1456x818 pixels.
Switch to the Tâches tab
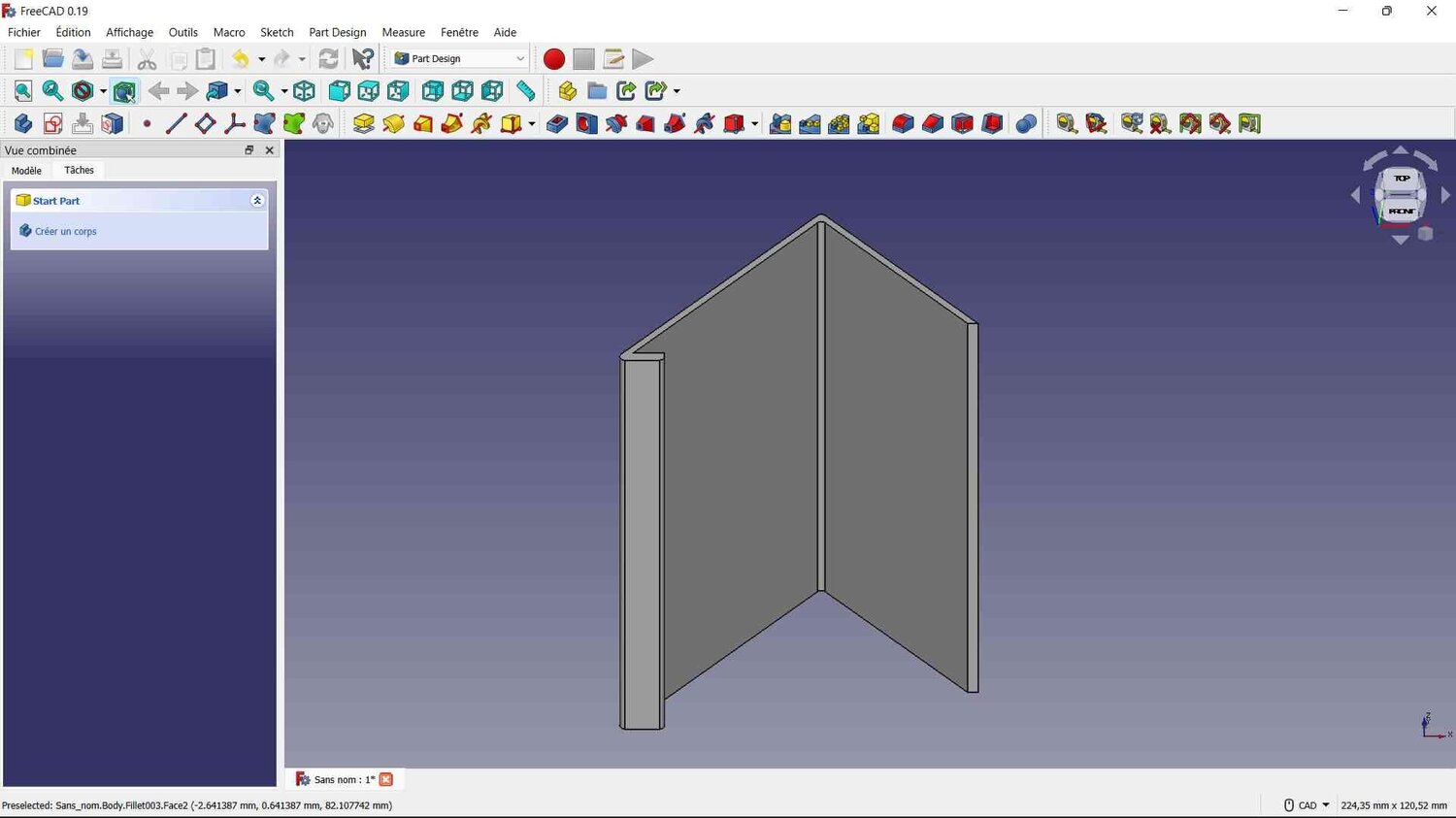[79, 170]
